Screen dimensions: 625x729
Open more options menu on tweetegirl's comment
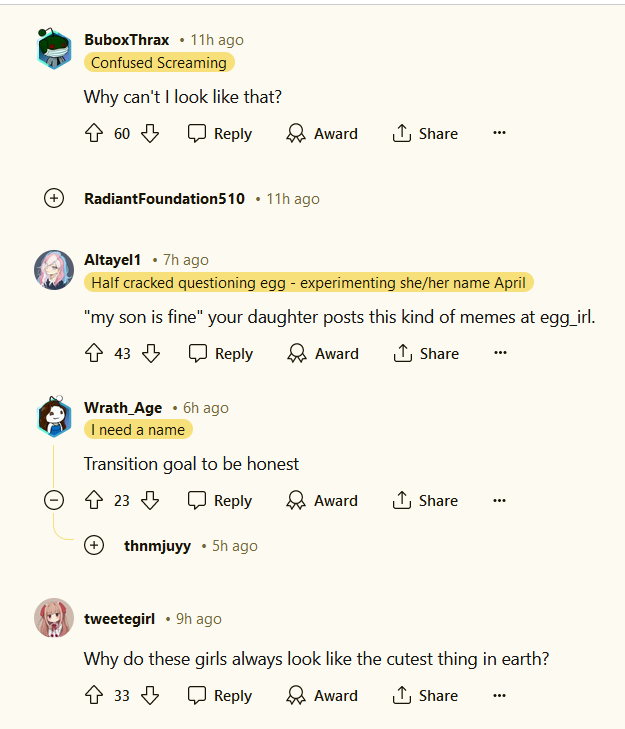coord(500,696)
